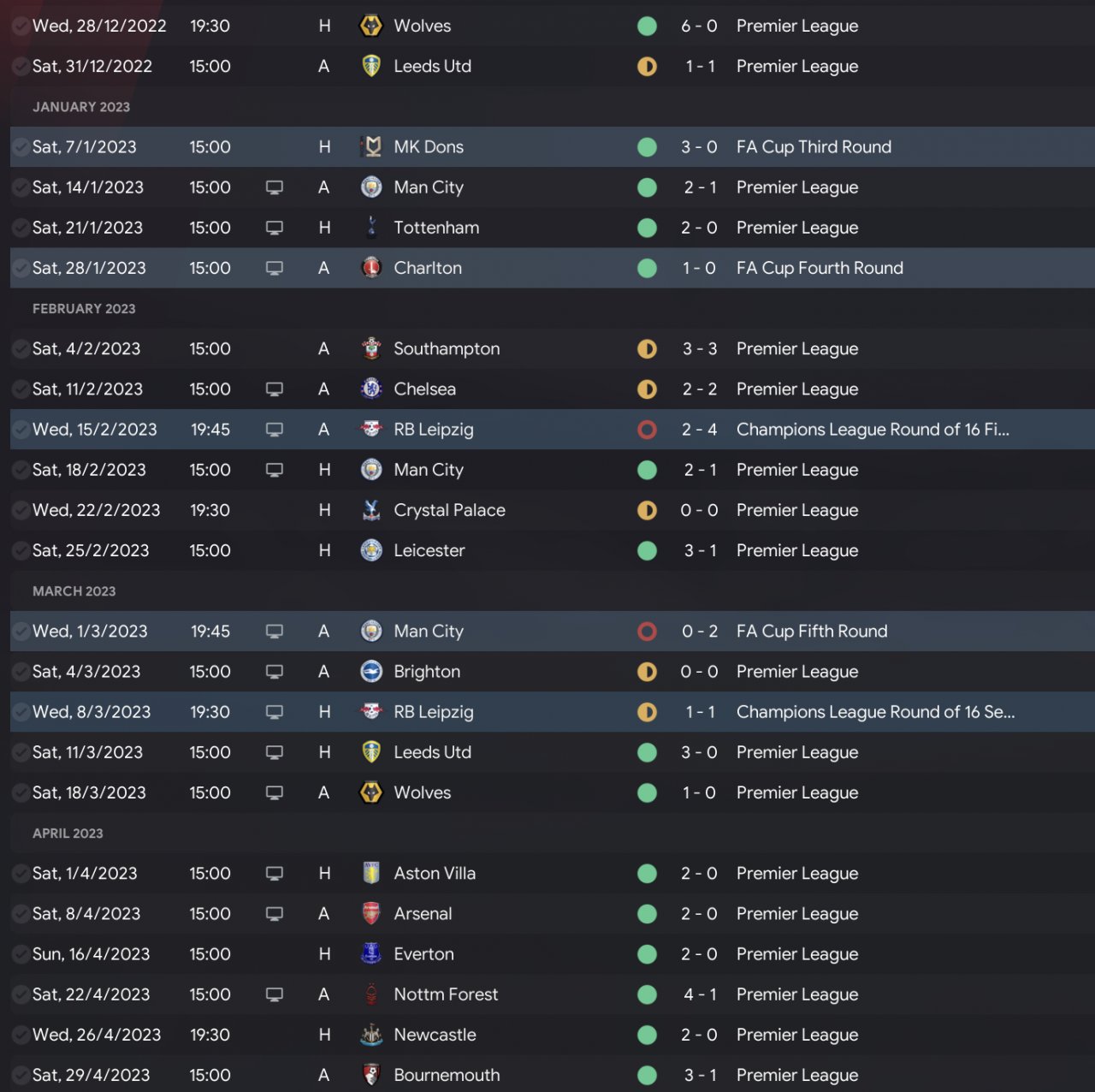Toggle the checkmark for the 7/1/2023 MK Dons fixture

[x=21, y=147]
